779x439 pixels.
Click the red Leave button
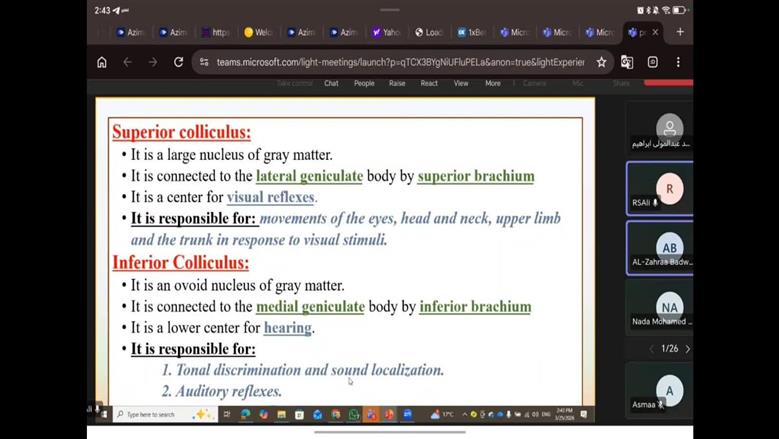click(668, 83)
